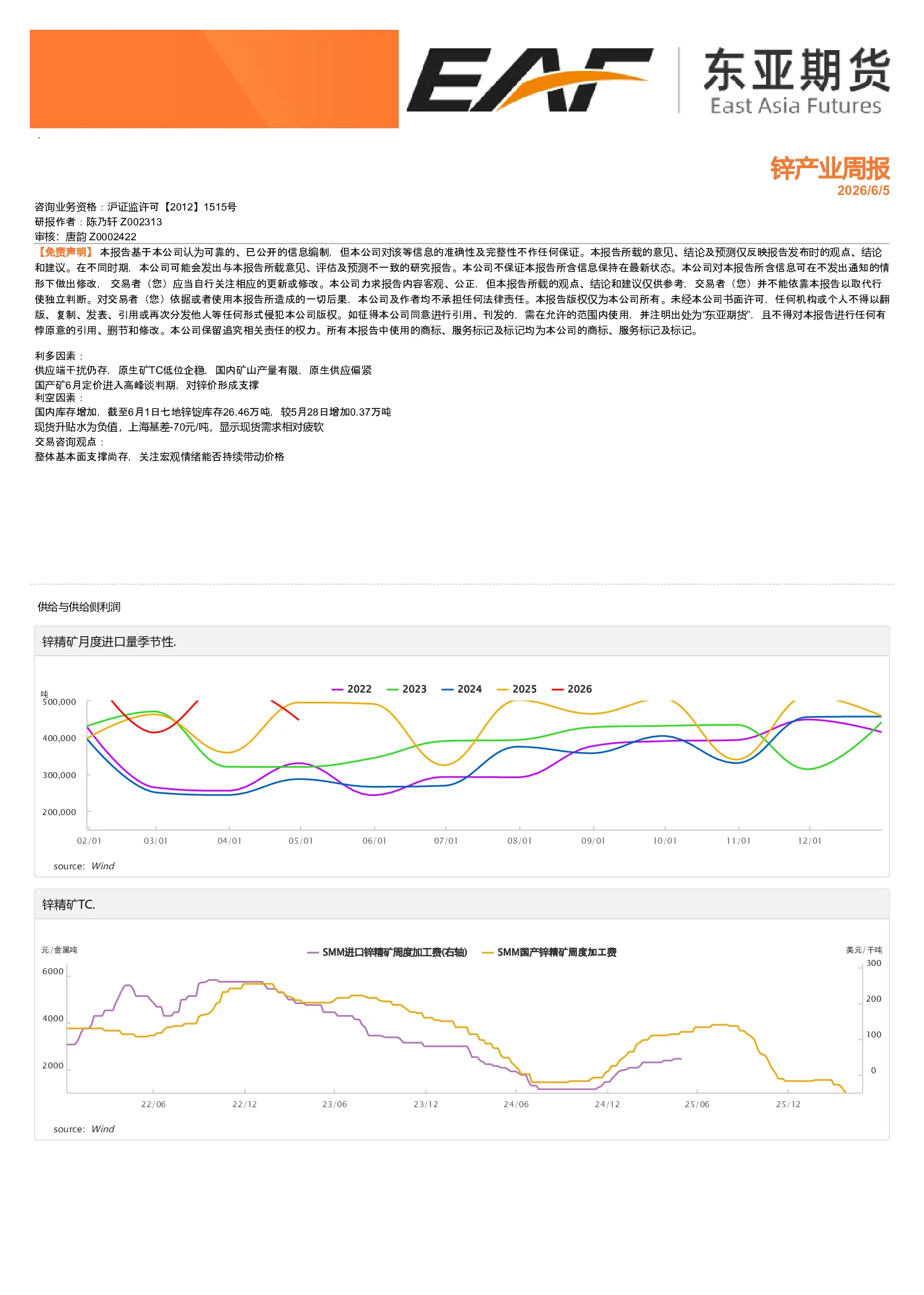Click the 25/12 x-axis tick label
924x1295 pixels.
click(x=788, y=1104)
